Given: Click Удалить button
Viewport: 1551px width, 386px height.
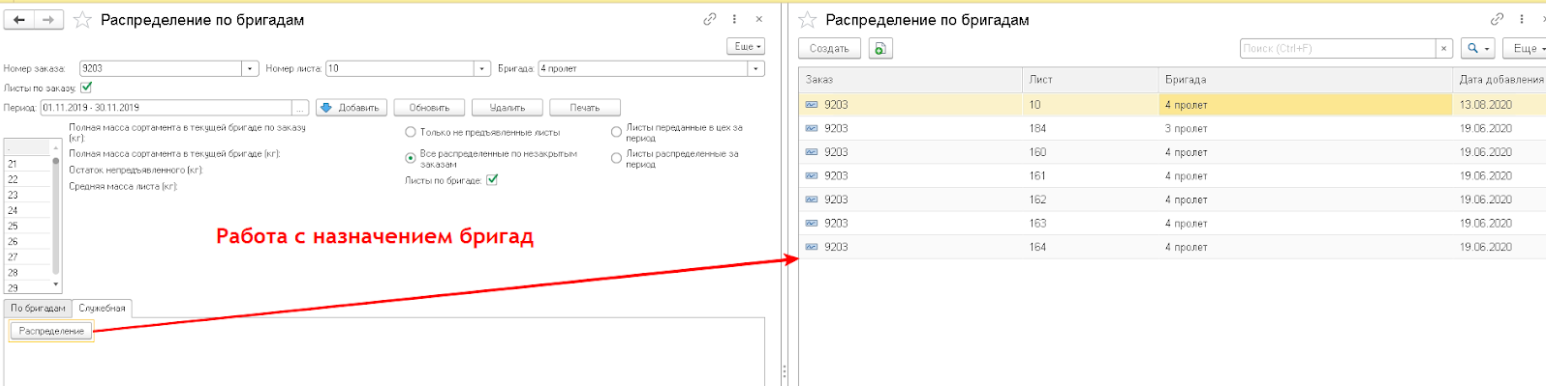Looking at the screenshot, I should [x=507, y=107].
